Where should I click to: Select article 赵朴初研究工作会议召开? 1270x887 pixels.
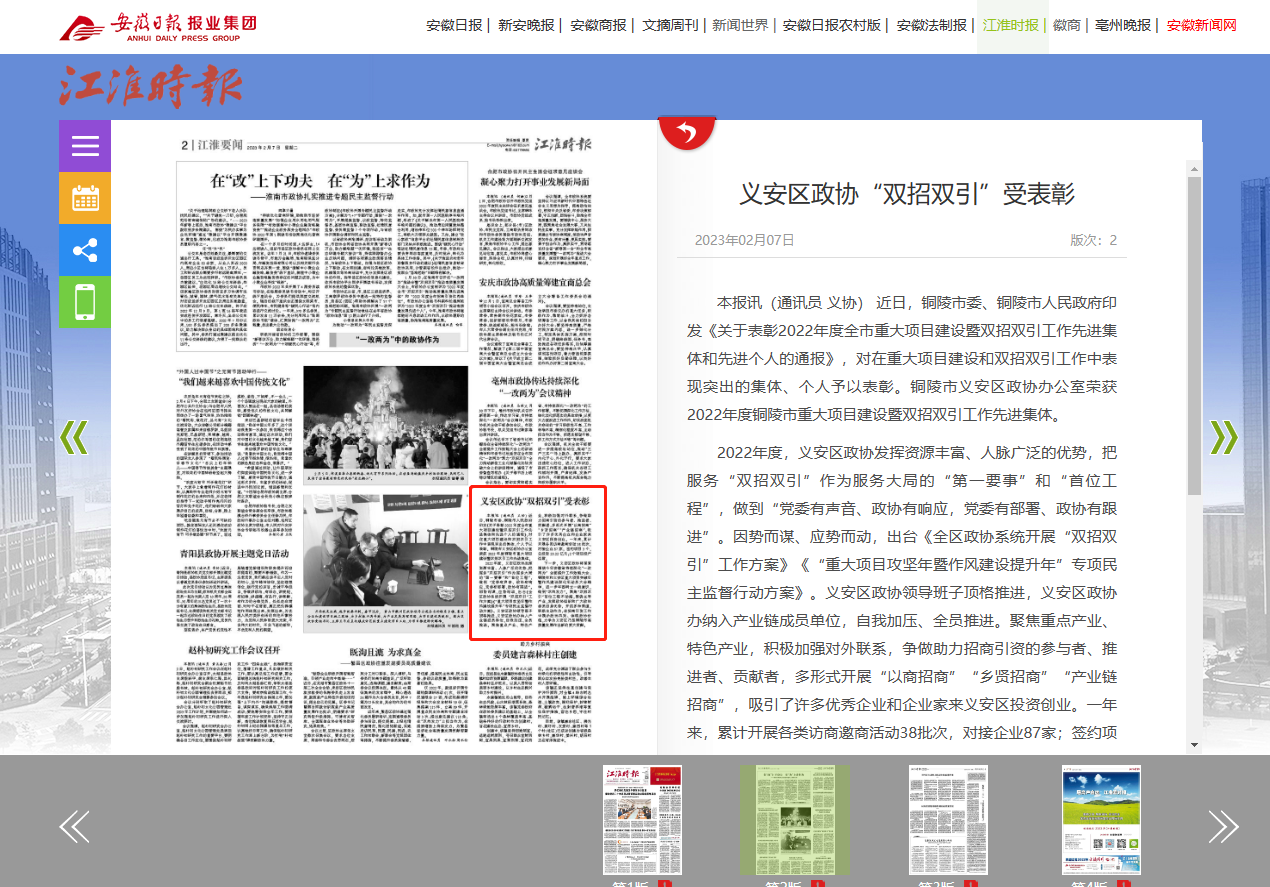[x=234, y=649]
